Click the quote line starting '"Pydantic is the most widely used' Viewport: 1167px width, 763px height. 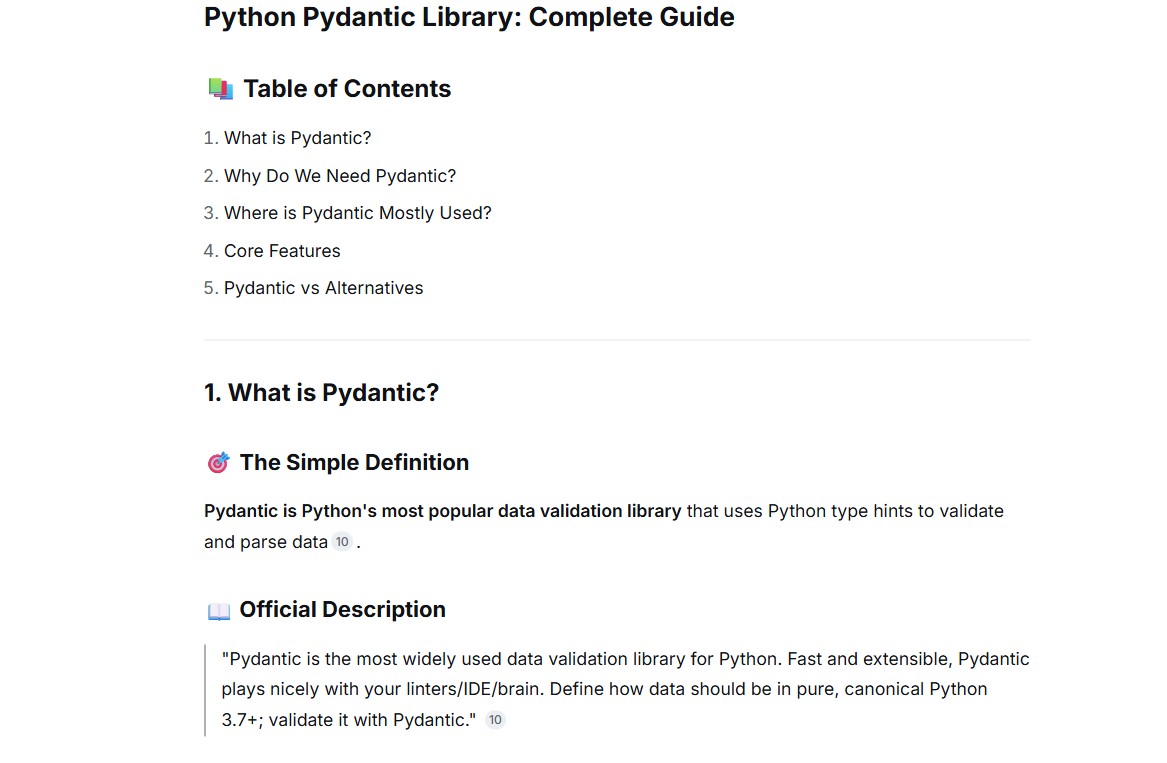click(x=625, y=659)
